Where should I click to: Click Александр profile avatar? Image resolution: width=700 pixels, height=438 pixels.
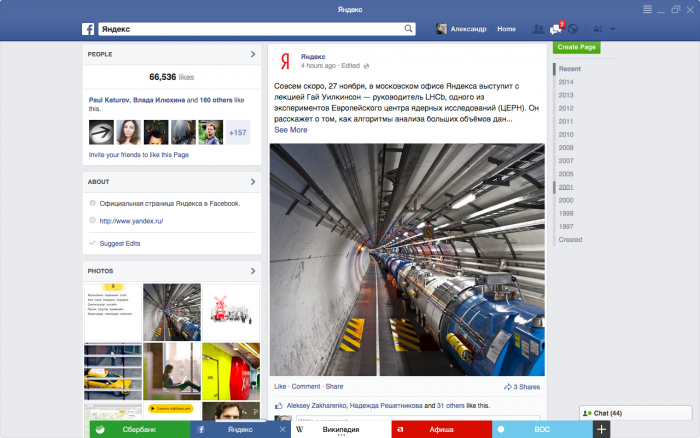click(442, 29)
